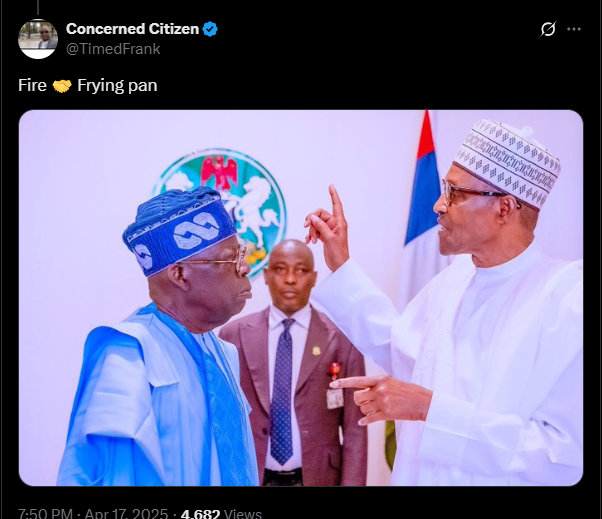View the 4,682 Views count
The image size is (602, 519).
click(x=220, y=514)
